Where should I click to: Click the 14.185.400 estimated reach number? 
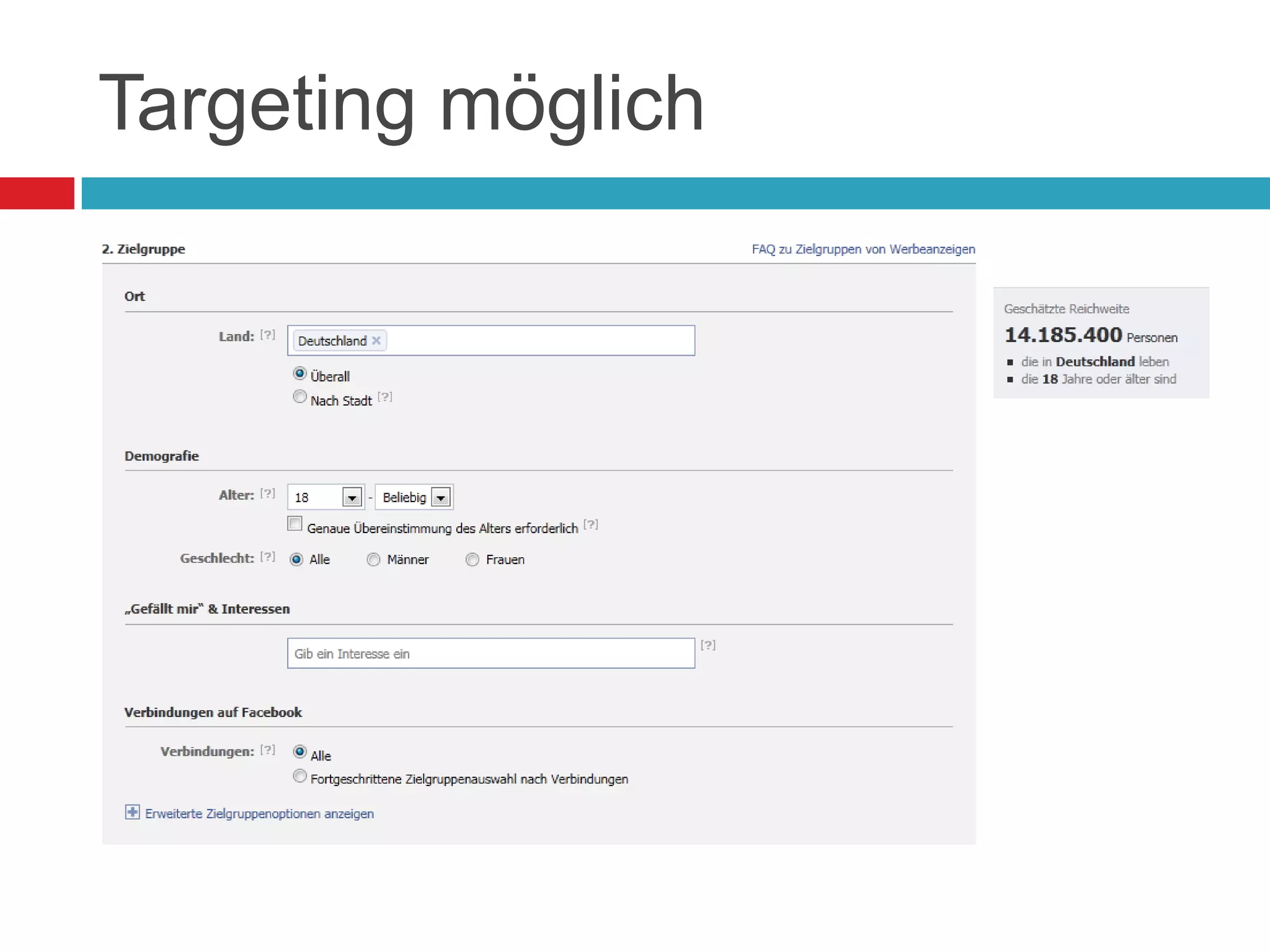pos(1064,335)
